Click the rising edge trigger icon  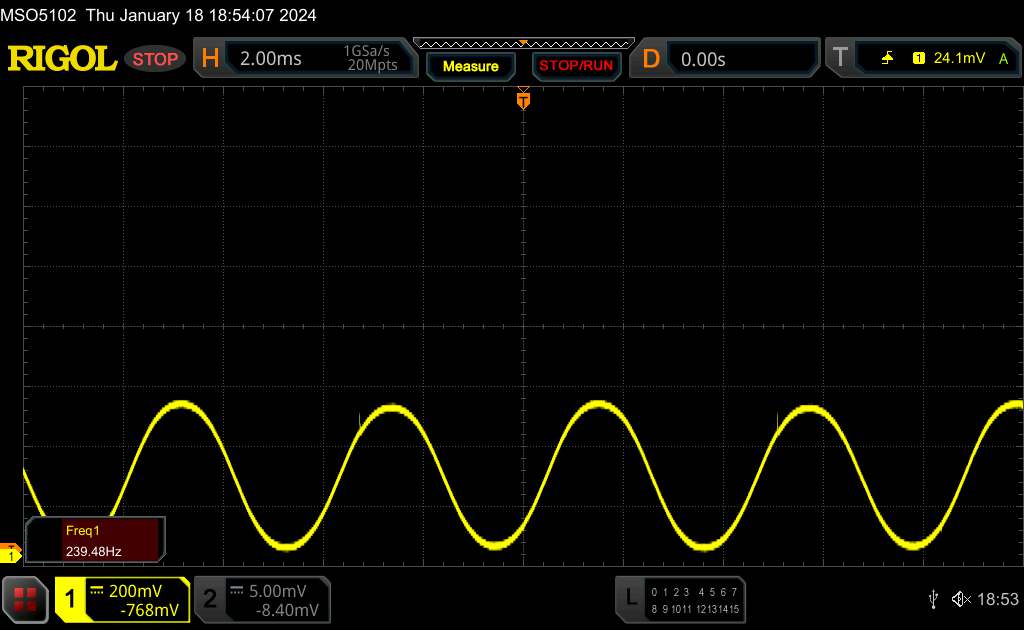click(887, 58)
